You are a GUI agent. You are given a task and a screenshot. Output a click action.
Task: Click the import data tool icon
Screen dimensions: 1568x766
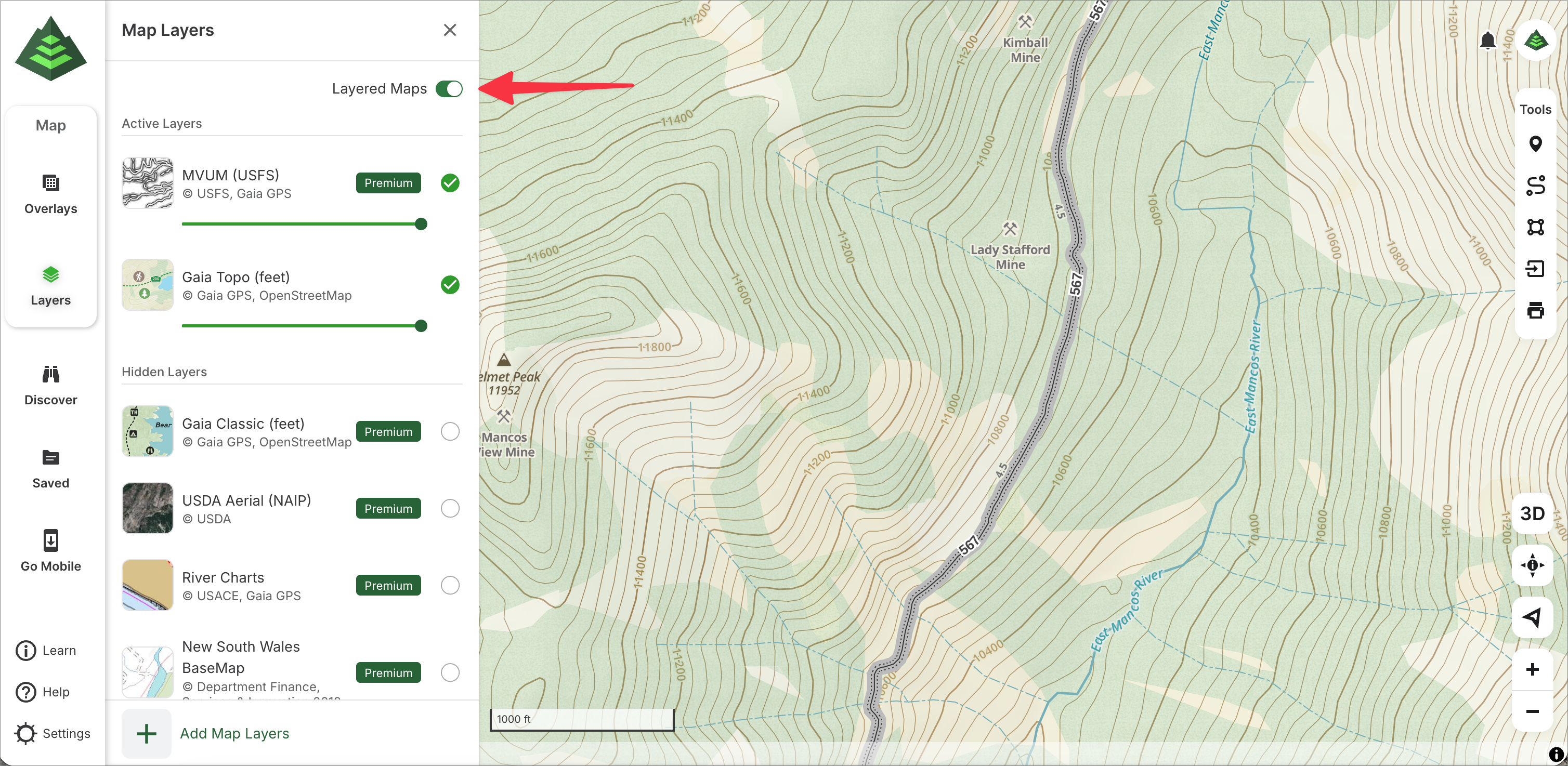coord(1535,268)
